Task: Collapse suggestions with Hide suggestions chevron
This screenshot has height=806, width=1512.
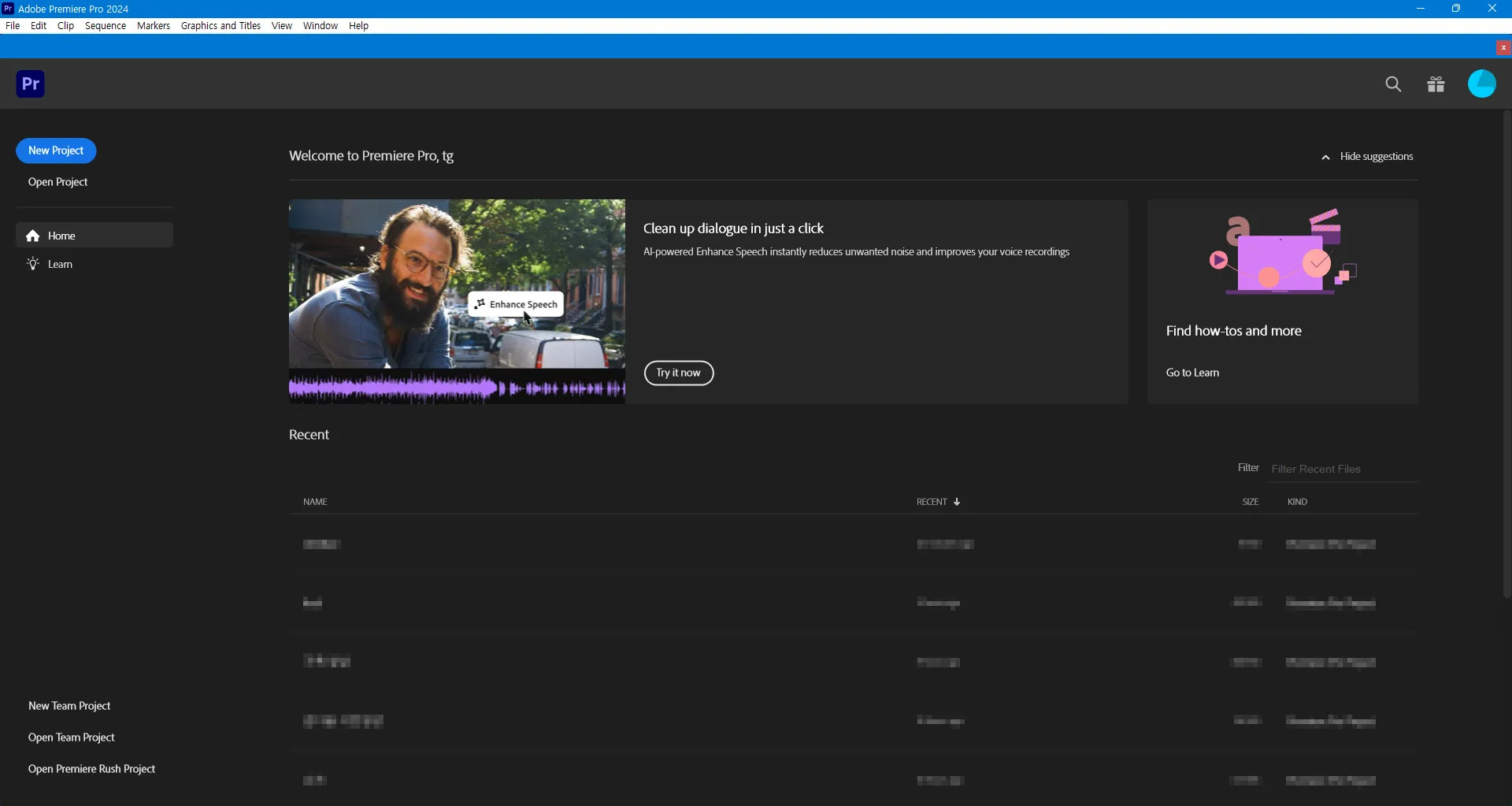Action: (1326, 158)
